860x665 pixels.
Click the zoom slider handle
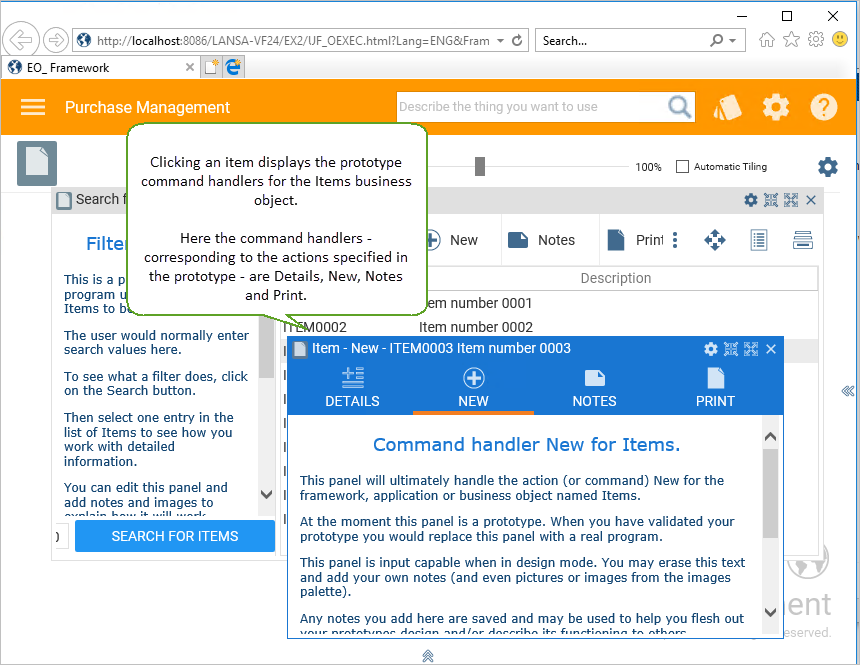coord(480,166)
